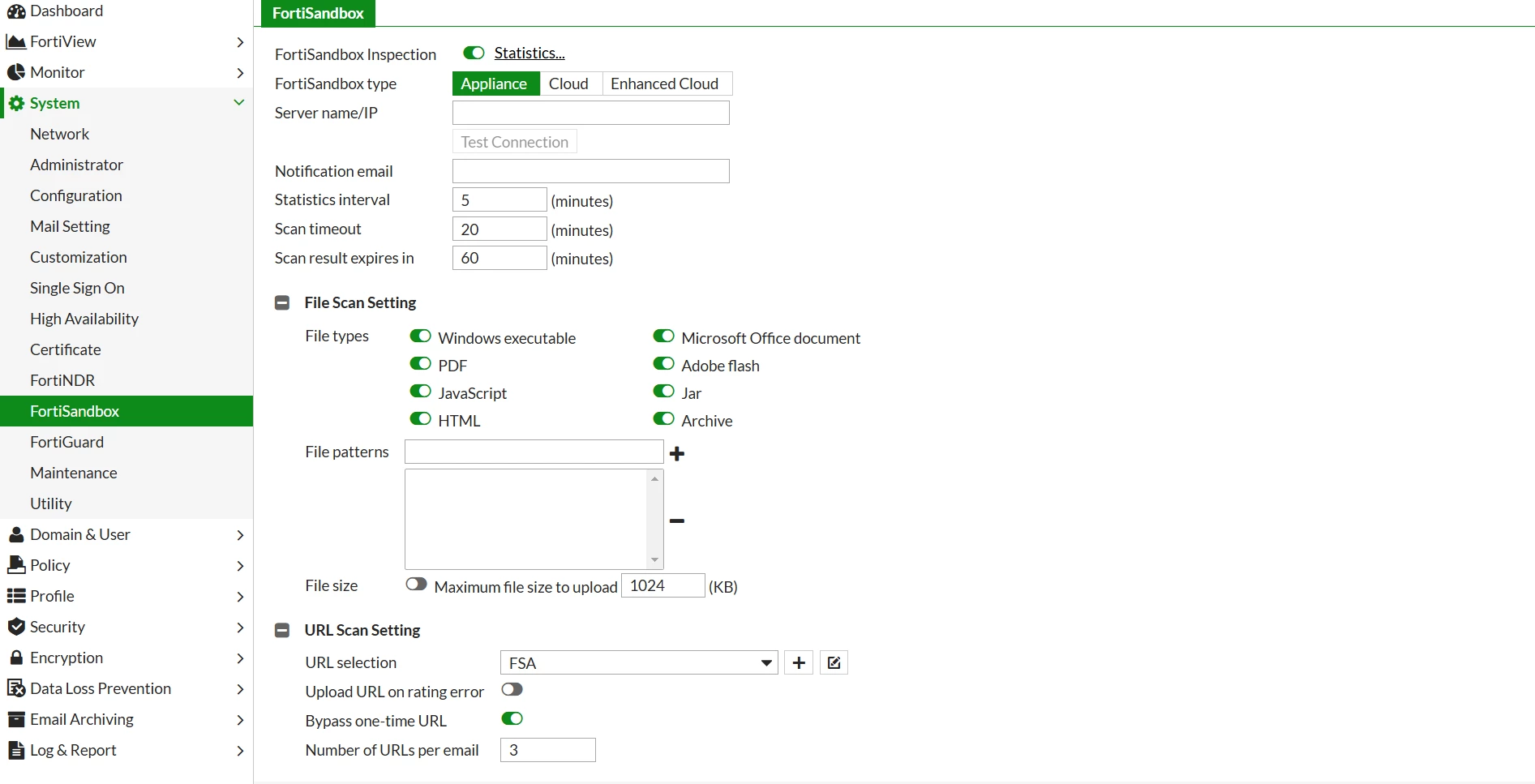Click the Policy document icon
This screenshot has width=1535, height=784.
tap(16, 565)
